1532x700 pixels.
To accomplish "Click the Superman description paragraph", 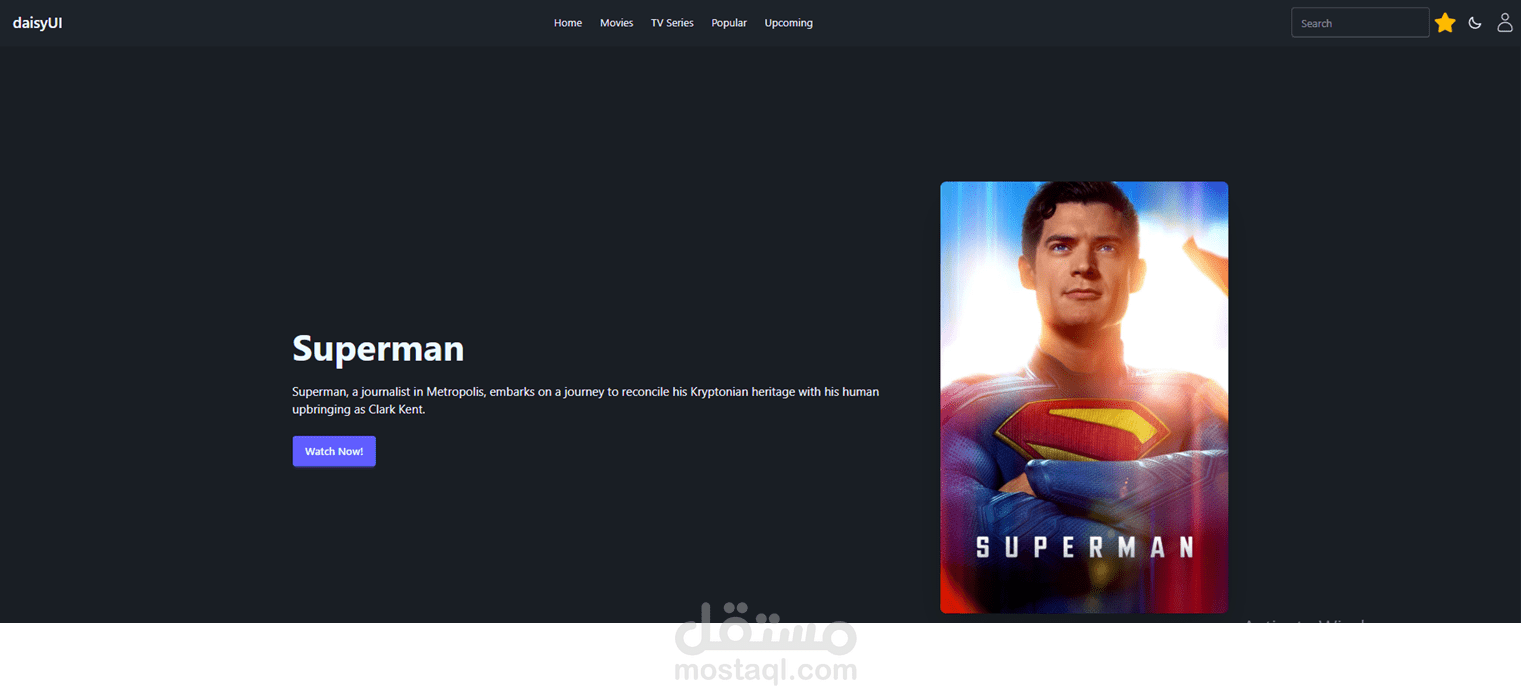I will [586, 400].
